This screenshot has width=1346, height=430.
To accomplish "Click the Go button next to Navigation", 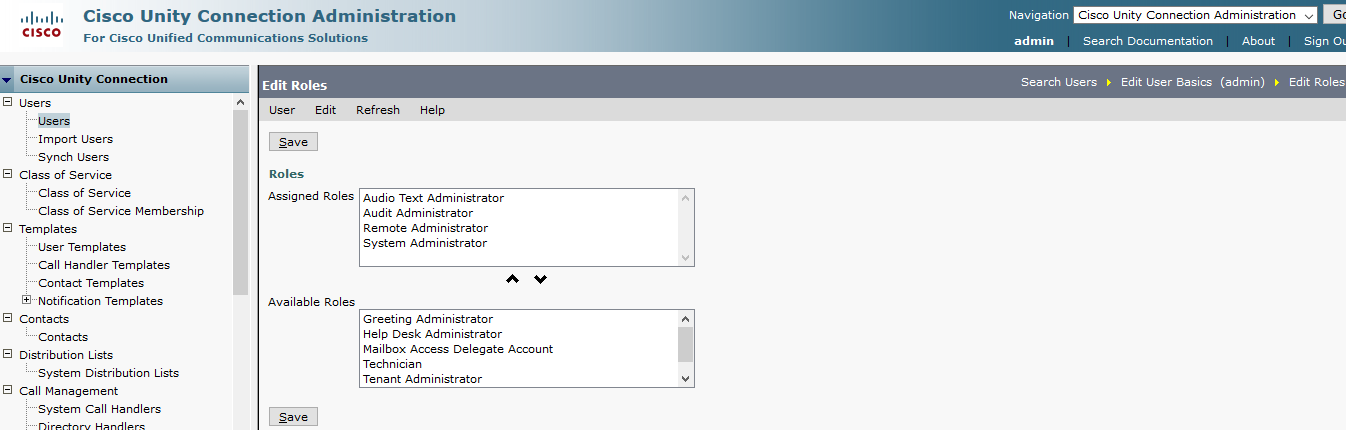I will click(1335, 15).
